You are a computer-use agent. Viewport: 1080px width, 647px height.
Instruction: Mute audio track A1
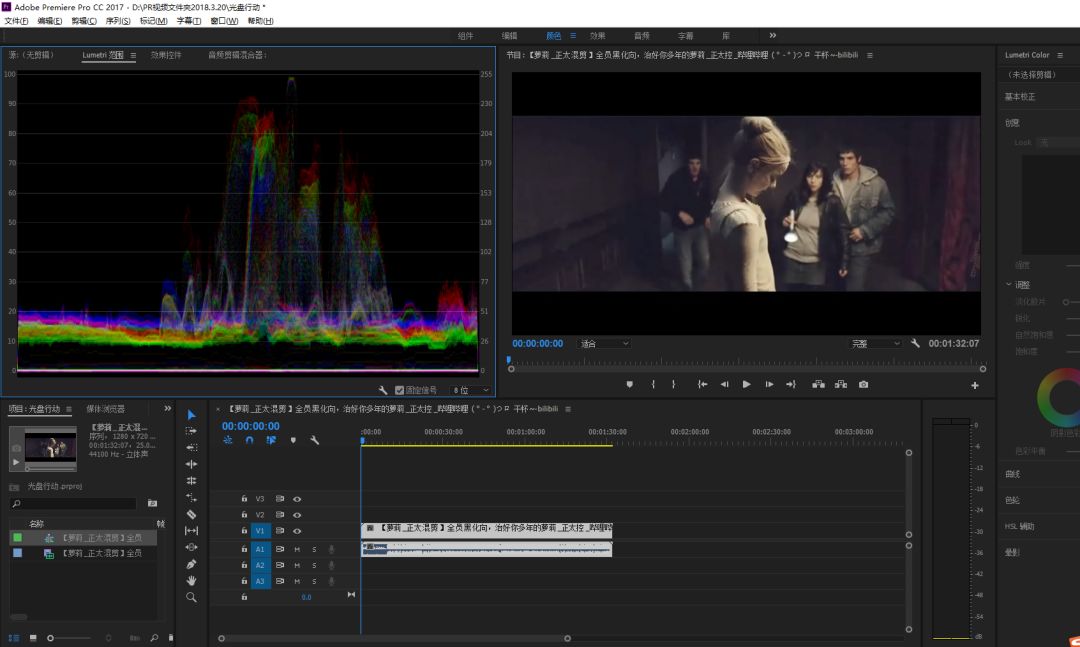coord(297,549)
